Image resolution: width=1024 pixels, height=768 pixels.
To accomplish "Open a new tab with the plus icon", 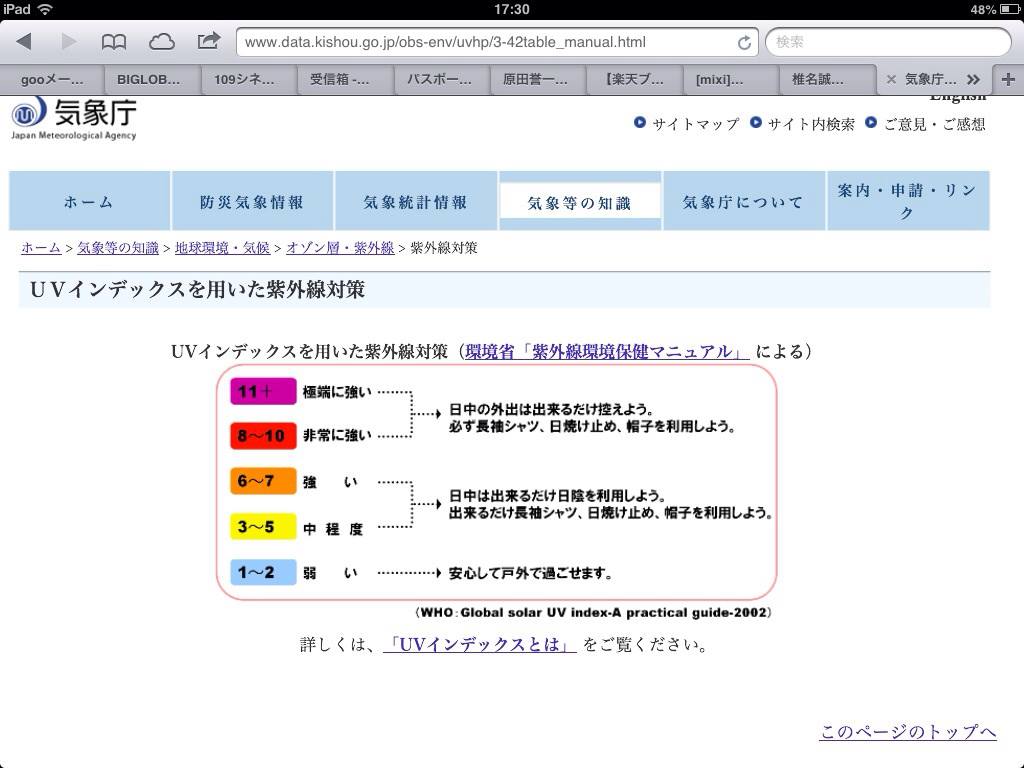I will pos(1007,79).
